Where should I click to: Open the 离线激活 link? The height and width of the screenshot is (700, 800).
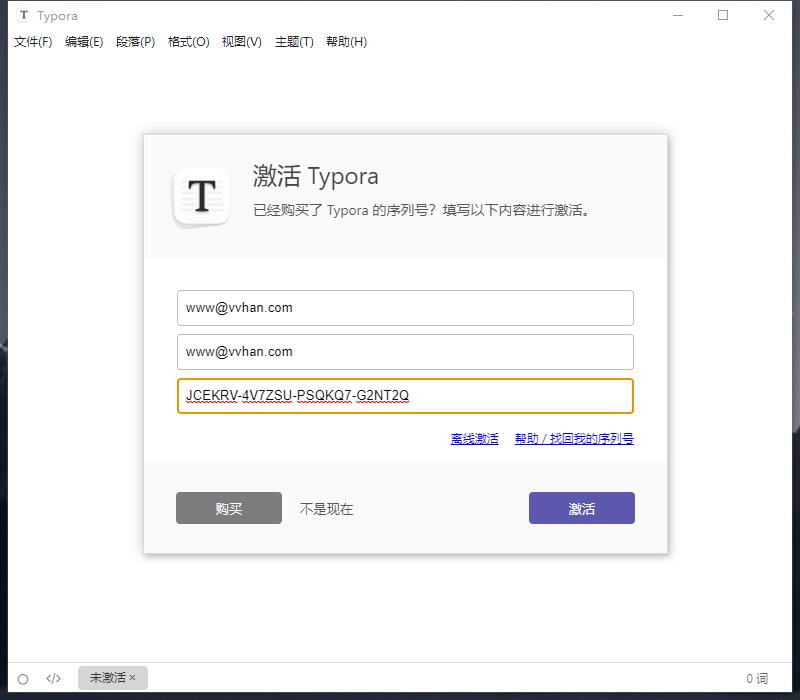[x=474, y=439]
